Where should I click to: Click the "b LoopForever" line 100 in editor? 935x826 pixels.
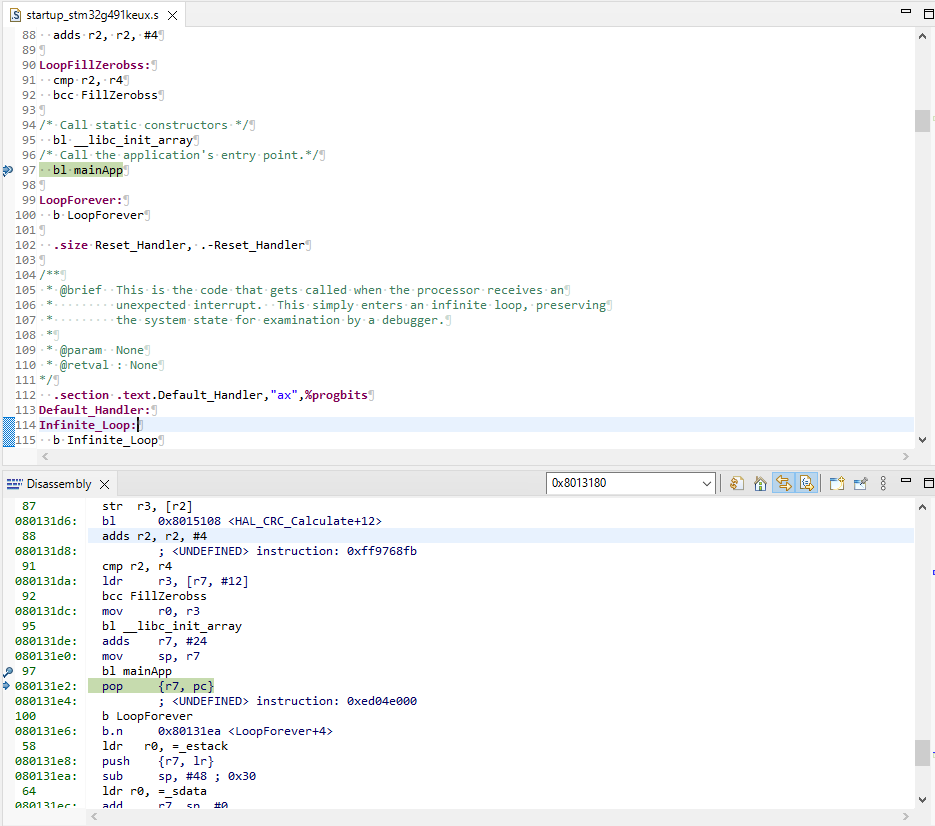(98, 215)
